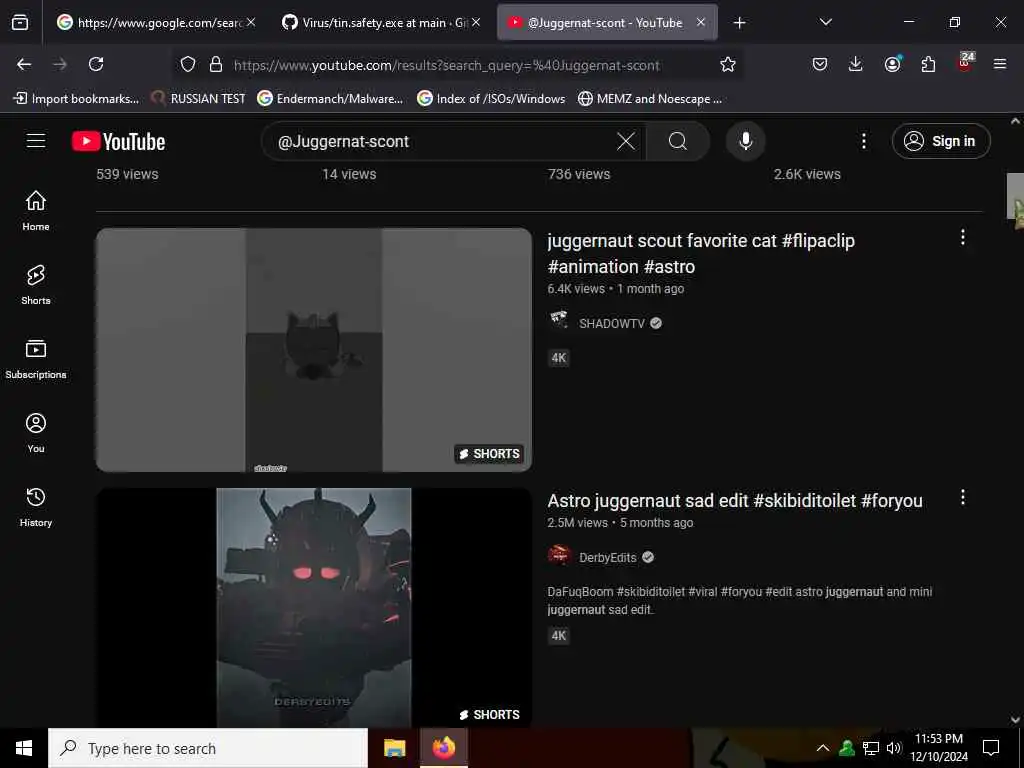
Task: Click the YouTube logo
Action: (118, 141)
